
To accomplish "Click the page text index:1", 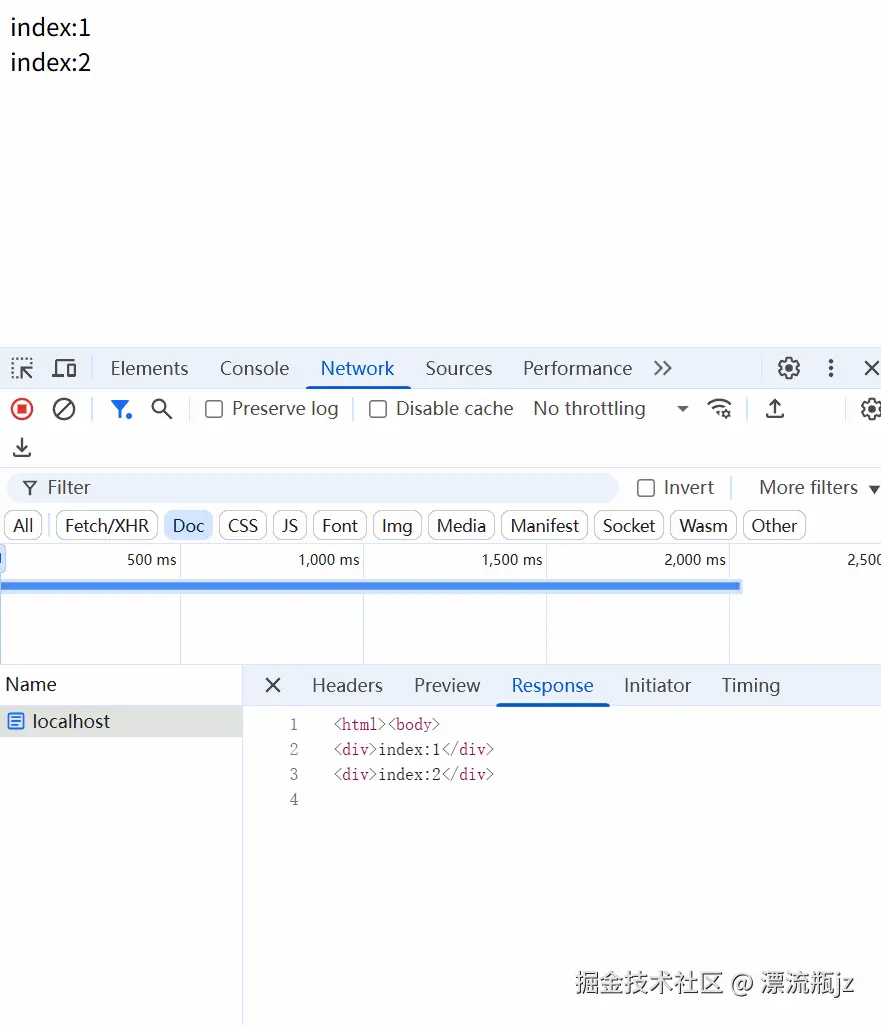I will point(50,28).
